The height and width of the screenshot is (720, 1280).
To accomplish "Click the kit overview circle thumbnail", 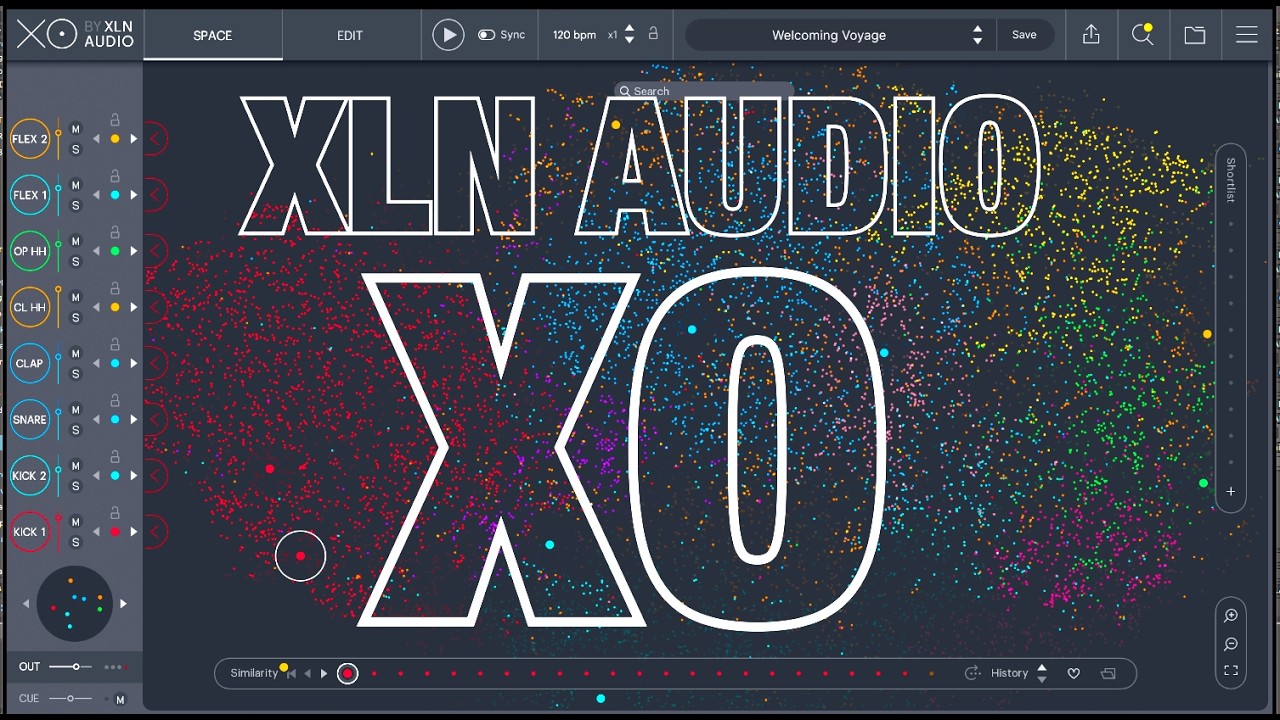I will tap(75, 604).
